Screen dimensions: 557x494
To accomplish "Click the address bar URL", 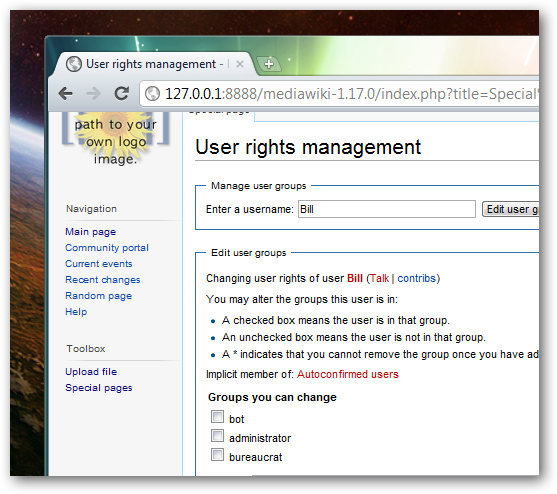I will pyautogui.click(x=352, y=94).
